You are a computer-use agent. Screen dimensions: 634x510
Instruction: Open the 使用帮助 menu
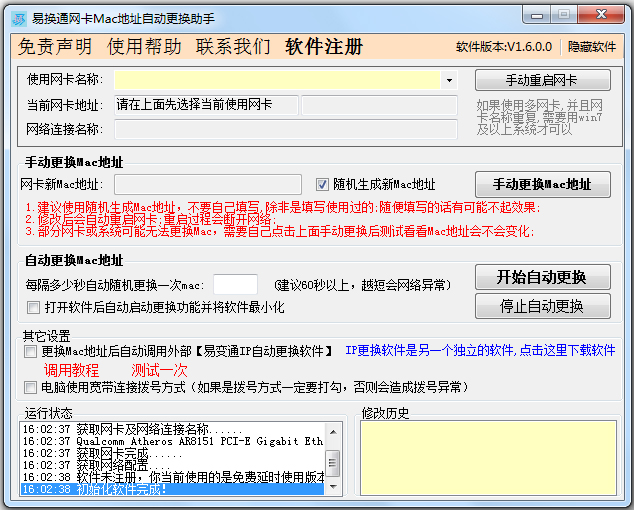coord(144,47)
